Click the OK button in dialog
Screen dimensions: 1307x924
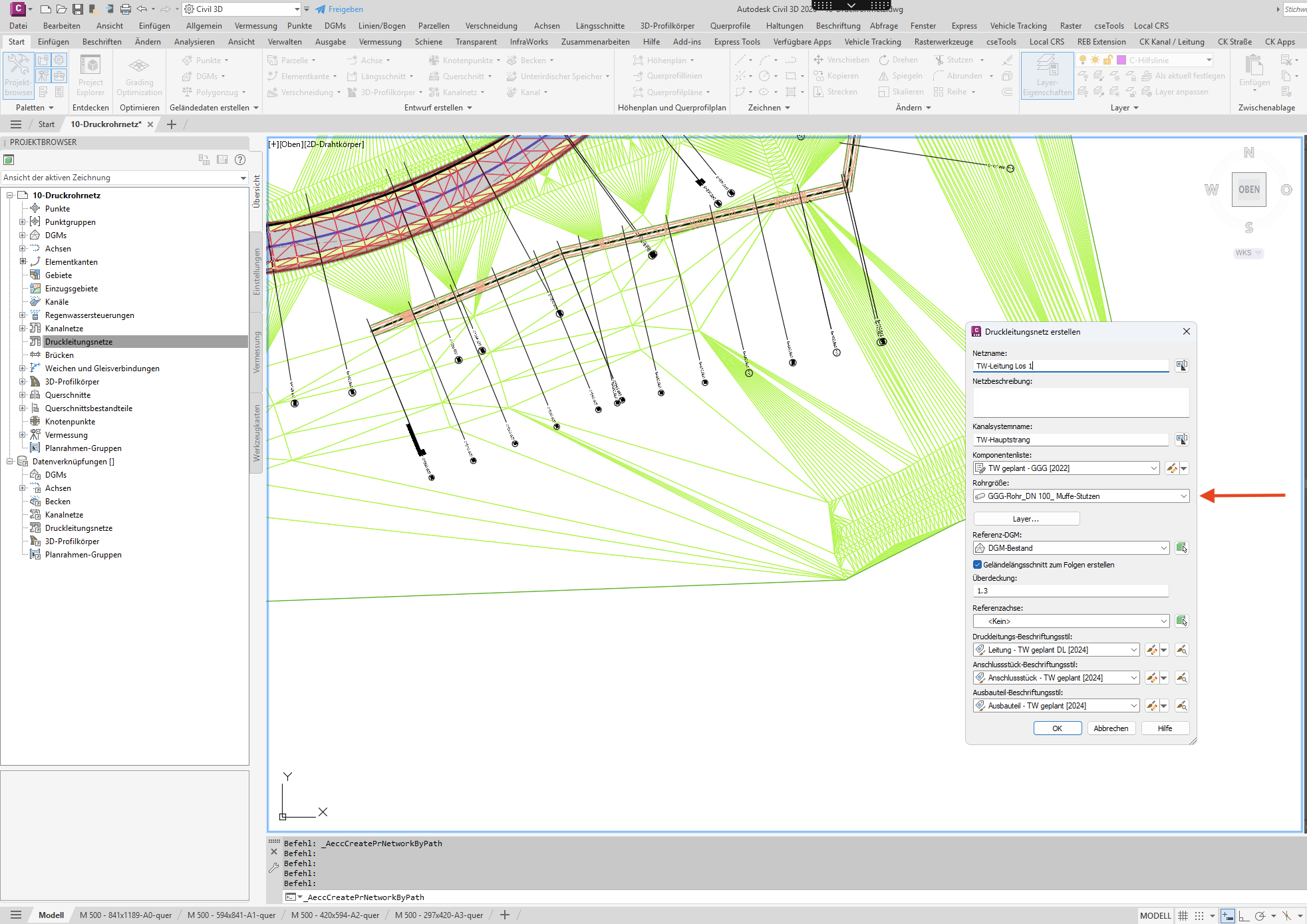coord(1057,728)
